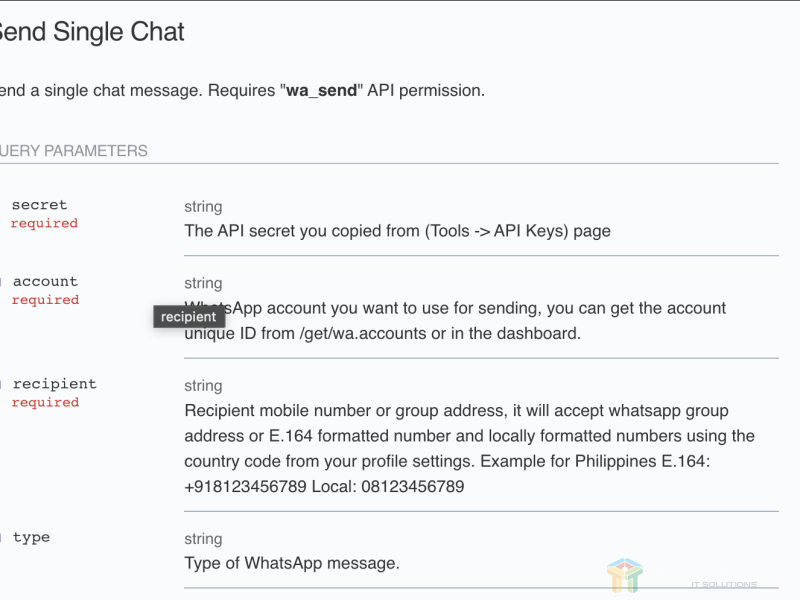Screen dimensions: 800x600
Task: Click the red 'required' label below the recipient parameter
Action: (x=45, y=402)
